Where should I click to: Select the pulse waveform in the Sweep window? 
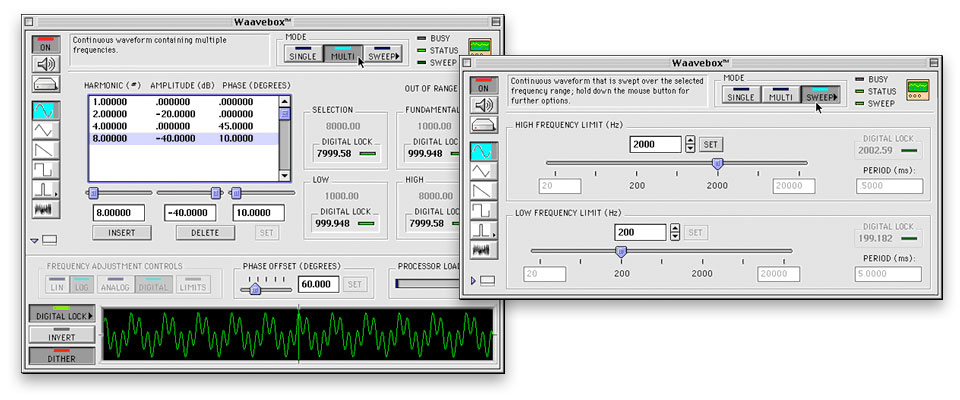[x=484, y=229]
